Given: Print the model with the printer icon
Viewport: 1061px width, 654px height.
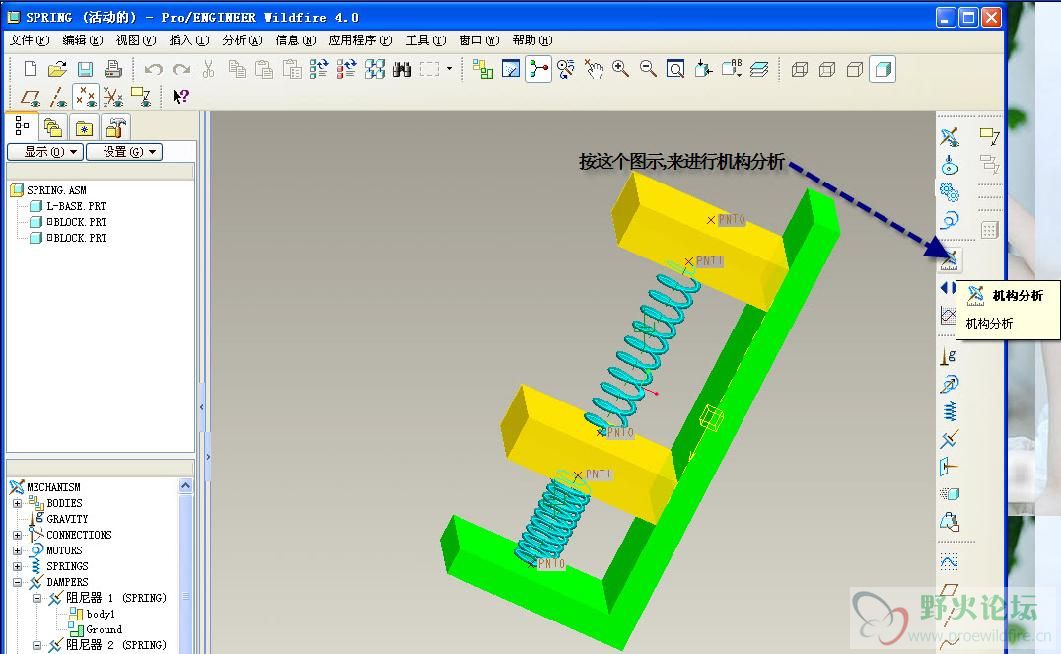Looking at the screenshot, I should pyautogui.click(x=113, y=69).
